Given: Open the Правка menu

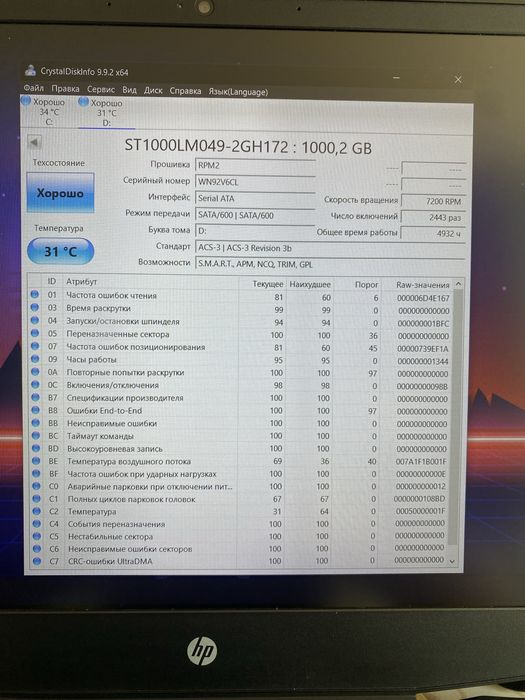Looking at the screenshot, I should pyautogui.click(x=65, y=89).
